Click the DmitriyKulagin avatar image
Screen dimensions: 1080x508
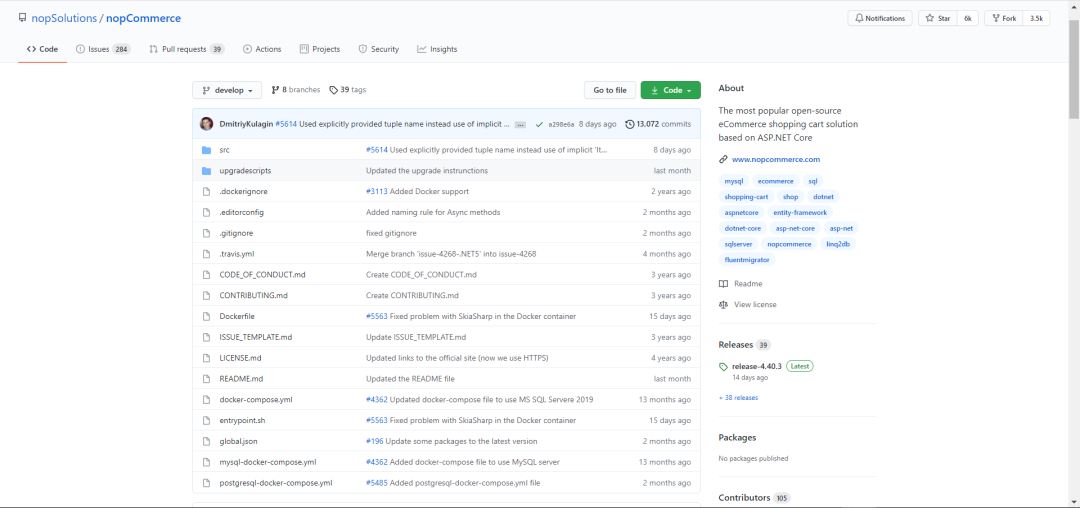pos(207,124)
